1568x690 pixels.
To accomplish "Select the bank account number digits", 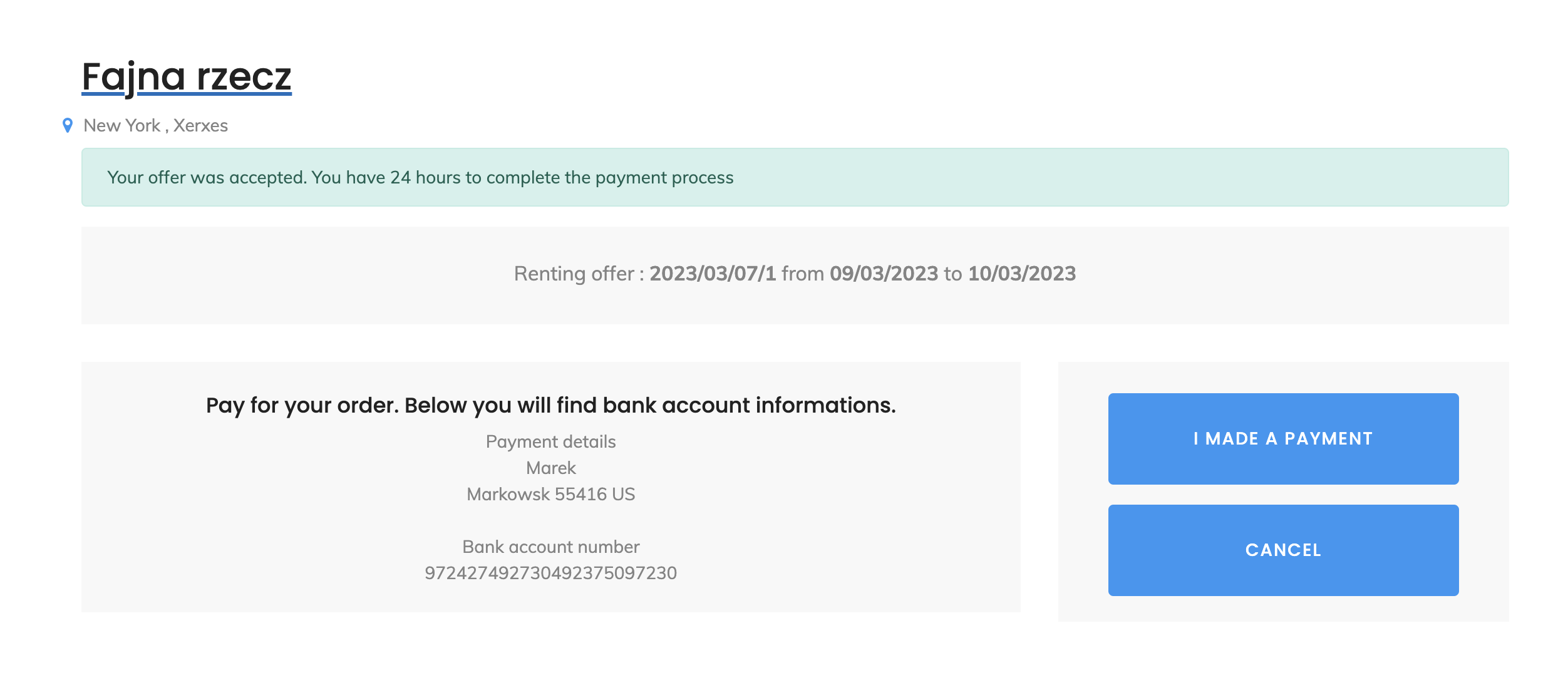I will (550, 574).
